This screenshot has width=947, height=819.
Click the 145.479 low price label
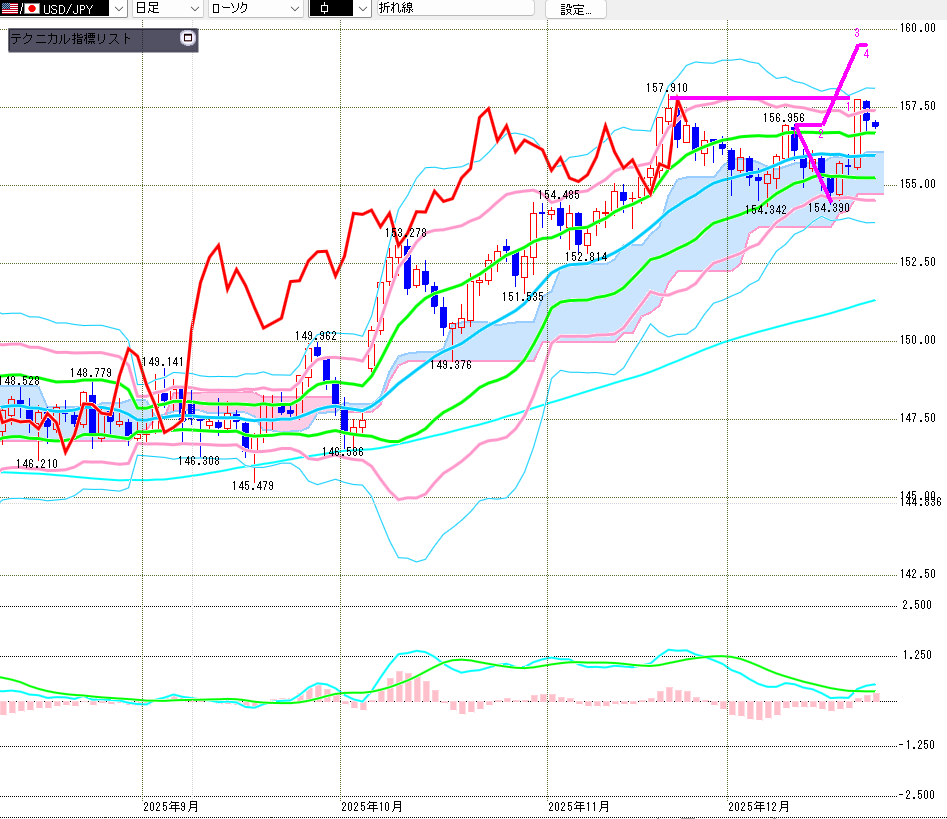pos(252,486)
